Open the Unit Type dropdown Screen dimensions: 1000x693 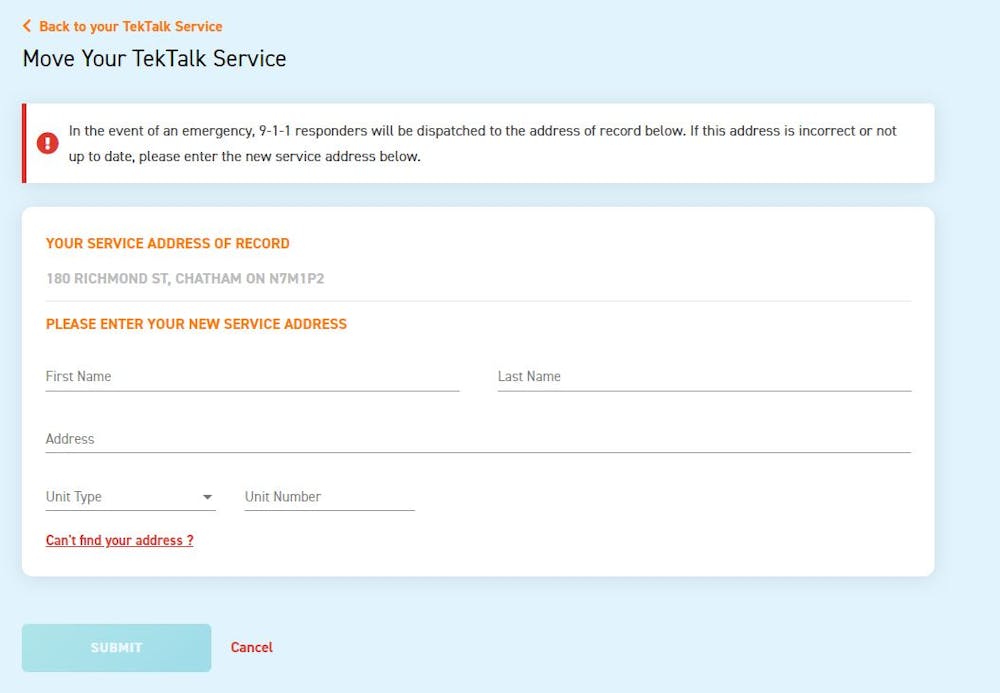131,497
